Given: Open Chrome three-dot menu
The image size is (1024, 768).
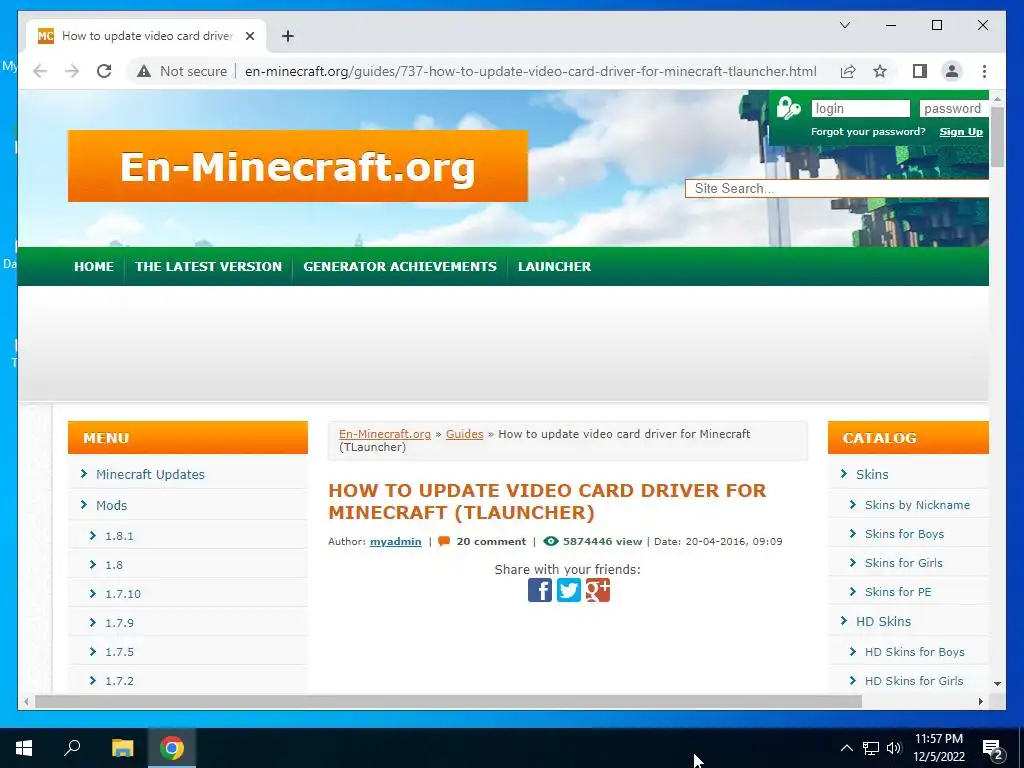Looking at the screenshot, I should (x=984, y=71).
